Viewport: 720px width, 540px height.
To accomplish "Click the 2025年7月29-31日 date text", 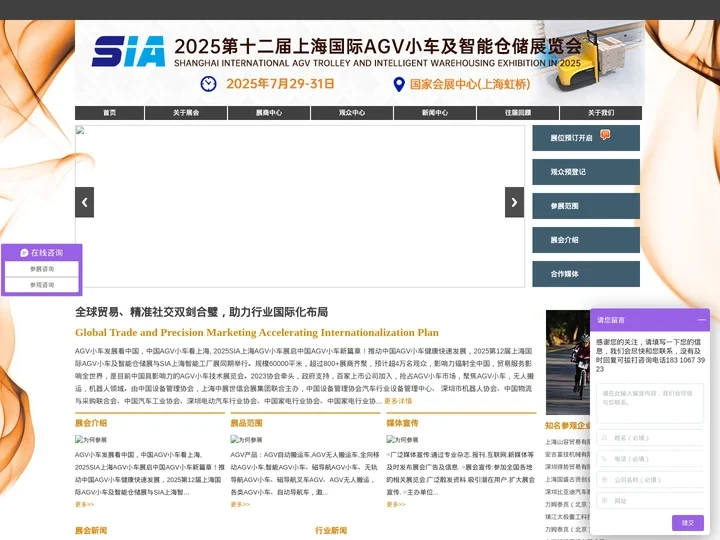I will coord(280,84).
